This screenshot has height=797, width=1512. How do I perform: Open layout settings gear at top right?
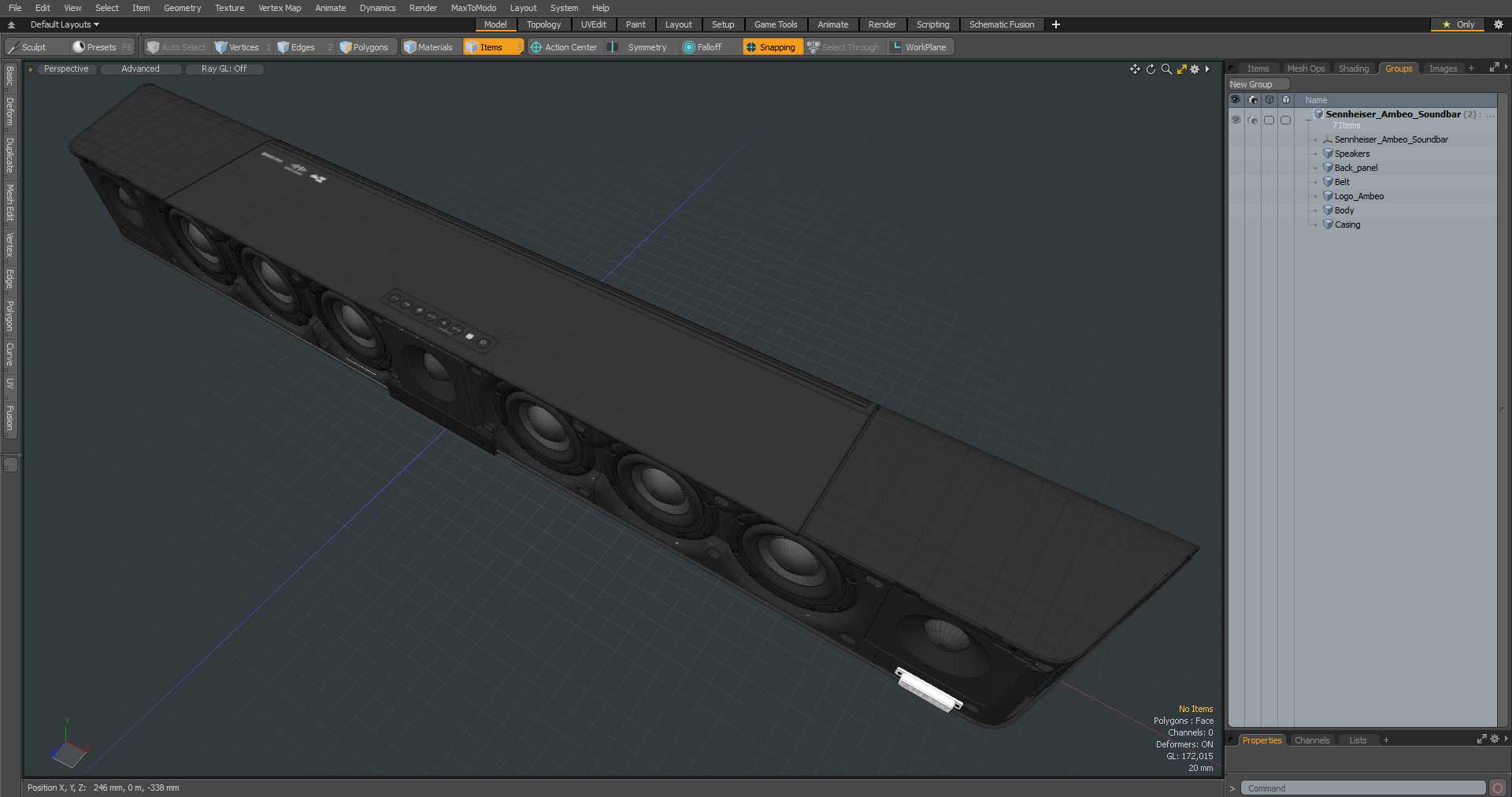pyautogui.click(x=1499, y=24)
